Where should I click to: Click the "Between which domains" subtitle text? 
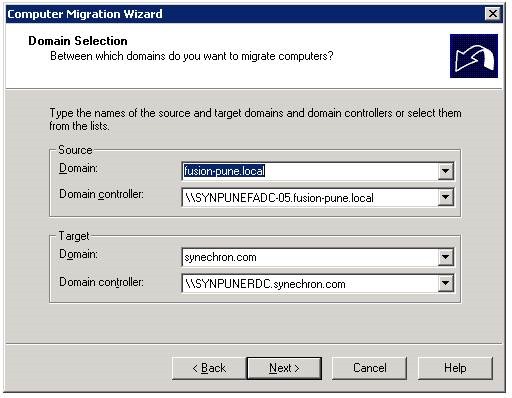click(x=192, y=56)
